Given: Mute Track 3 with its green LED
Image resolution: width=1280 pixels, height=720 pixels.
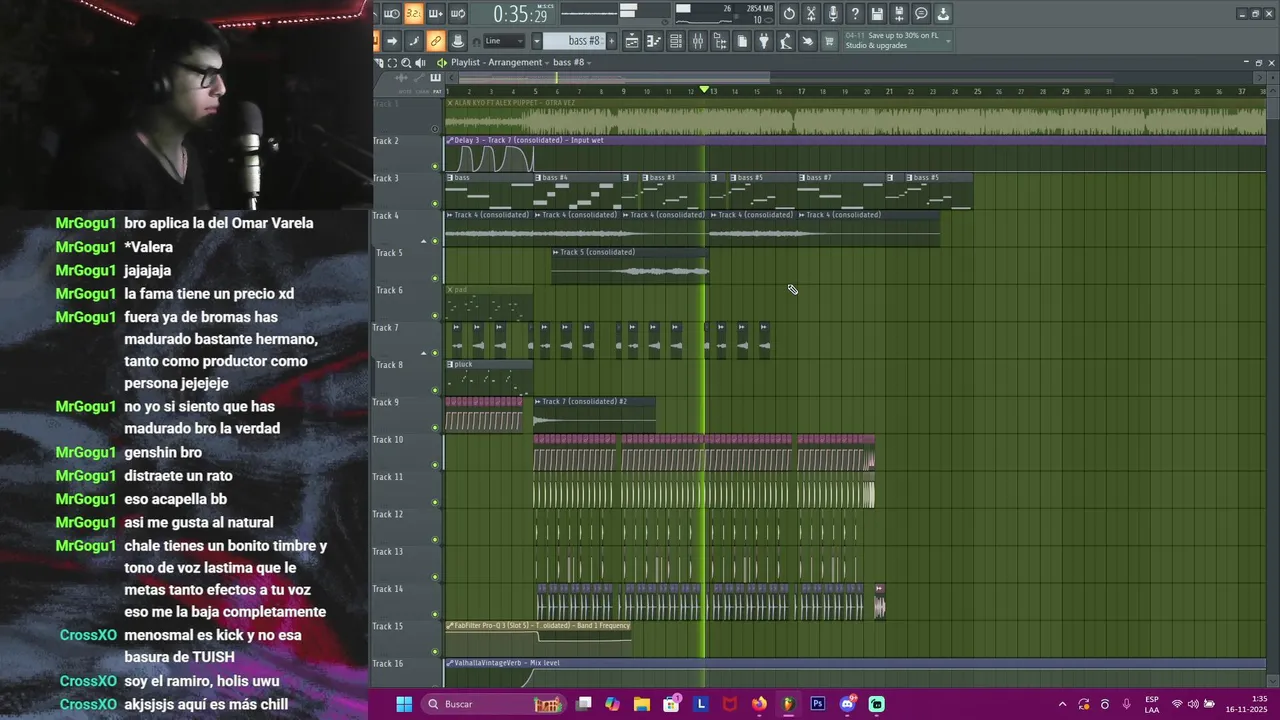Looking at the screenshot, I should click(434, 203).
